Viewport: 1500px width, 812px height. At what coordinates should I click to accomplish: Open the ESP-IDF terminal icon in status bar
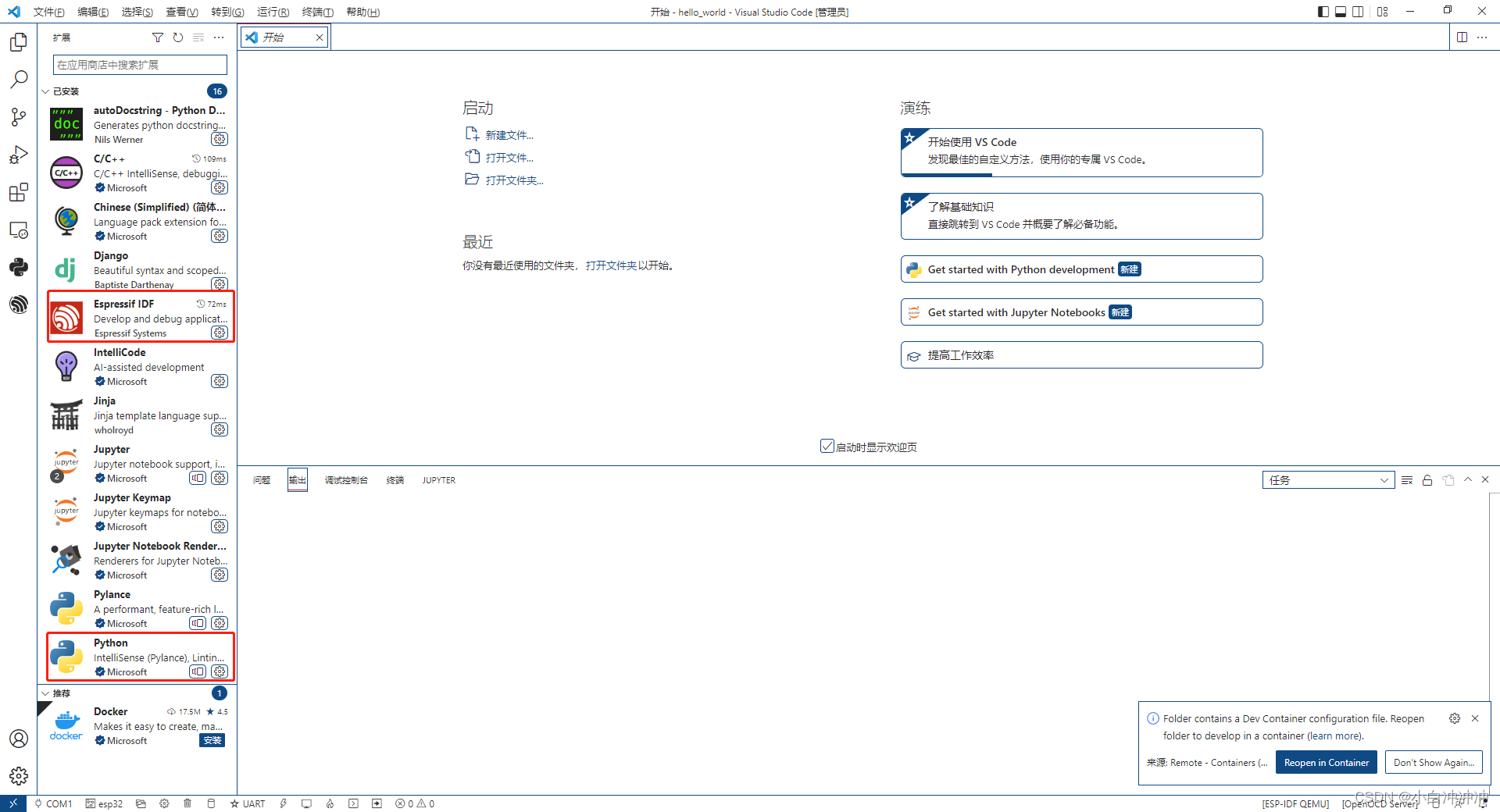tap(353, 803)
